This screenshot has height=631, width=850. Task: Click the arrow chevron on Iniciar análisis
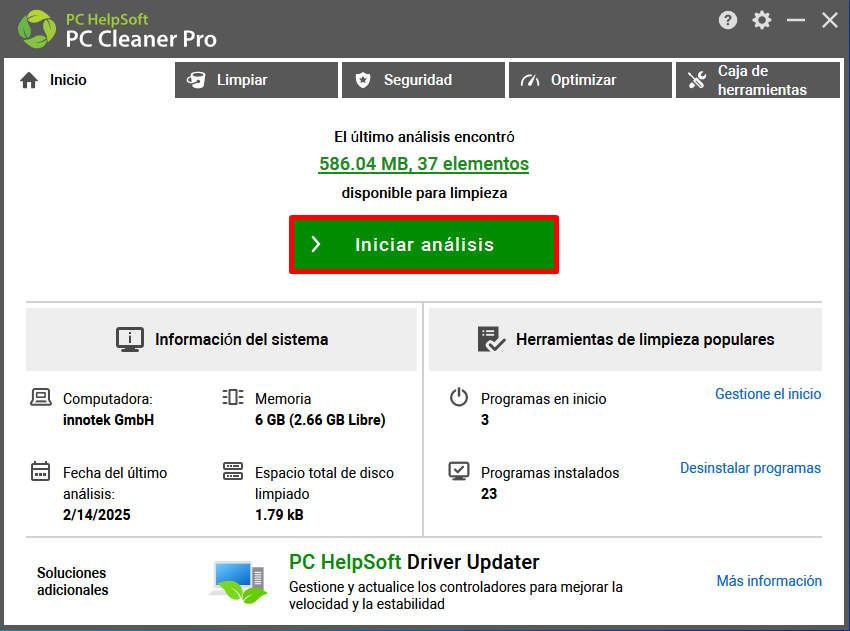coord(316,244)
